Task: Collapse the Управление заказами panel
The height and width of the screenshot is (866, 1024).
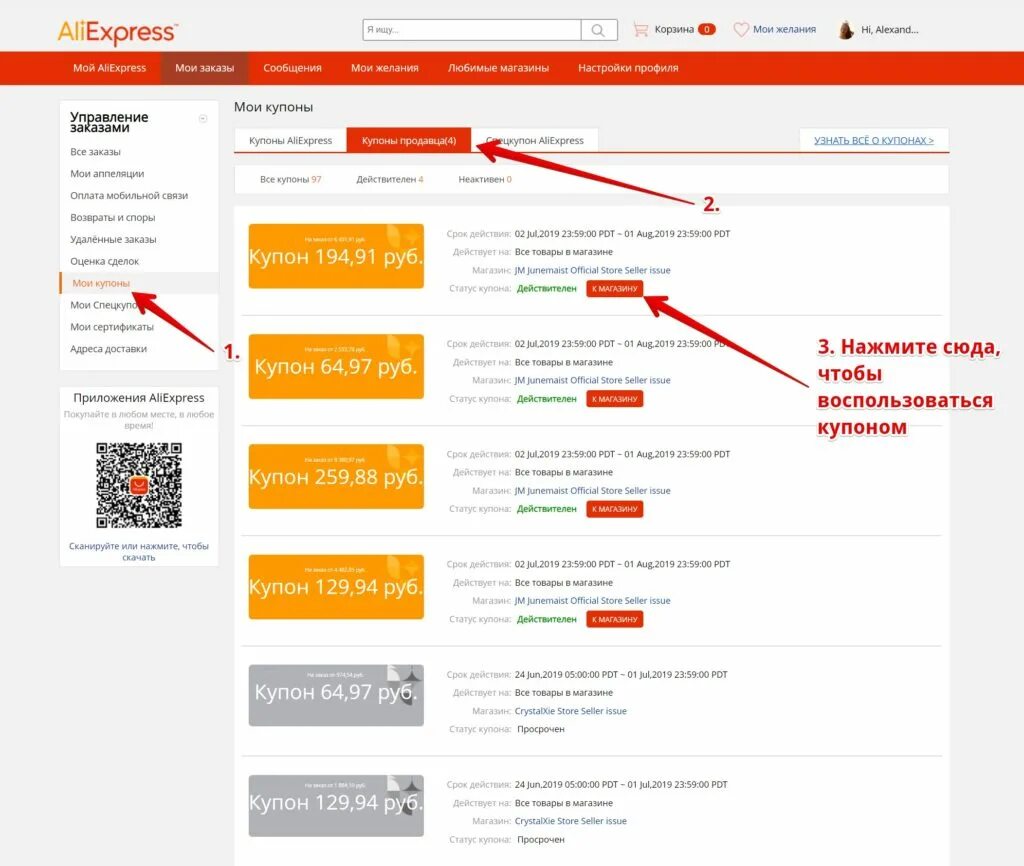Action: point(203,118)
